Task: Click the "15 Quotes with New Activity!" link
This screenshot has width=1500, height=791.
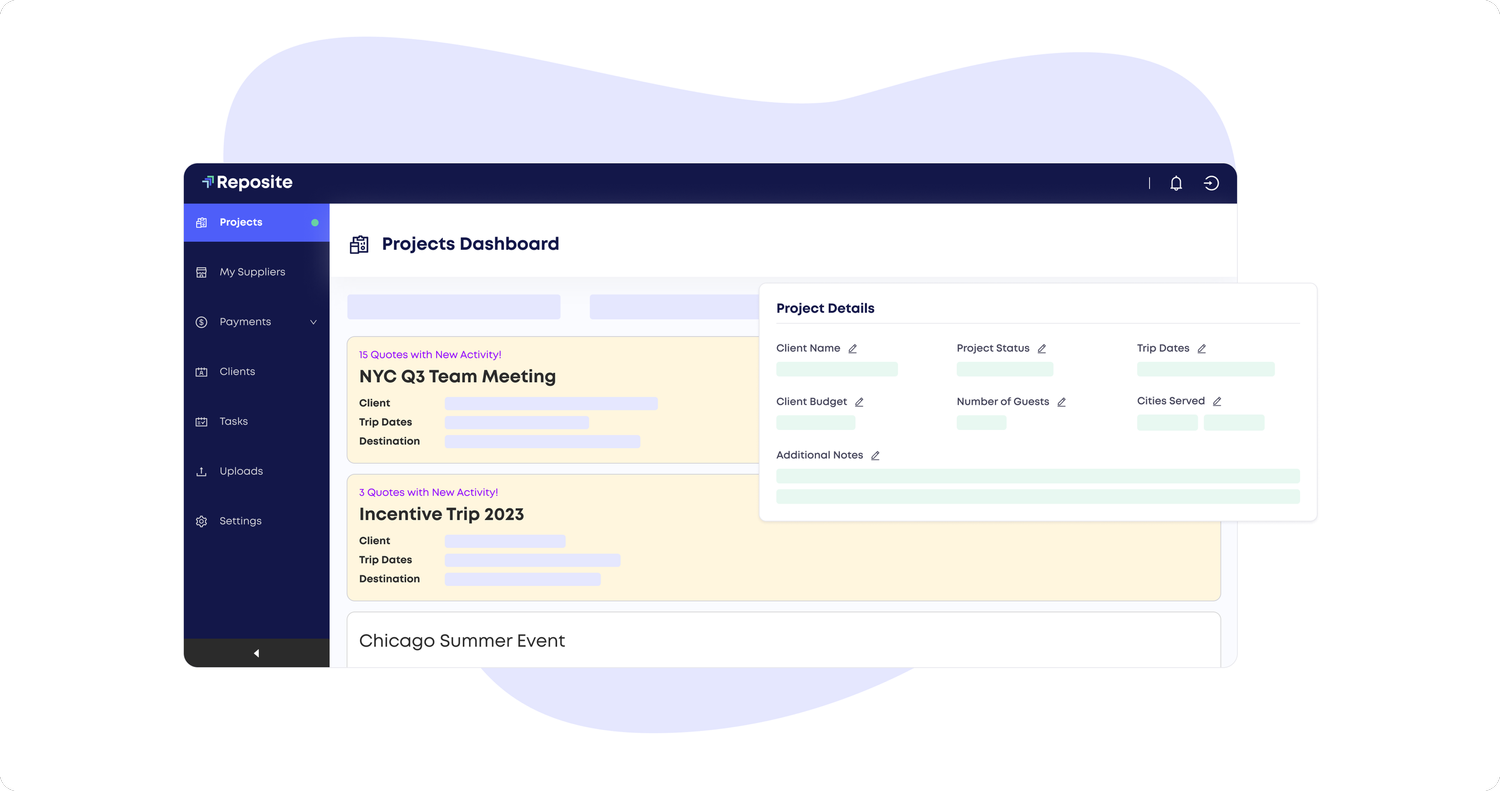Action: [x=430, y=354]
